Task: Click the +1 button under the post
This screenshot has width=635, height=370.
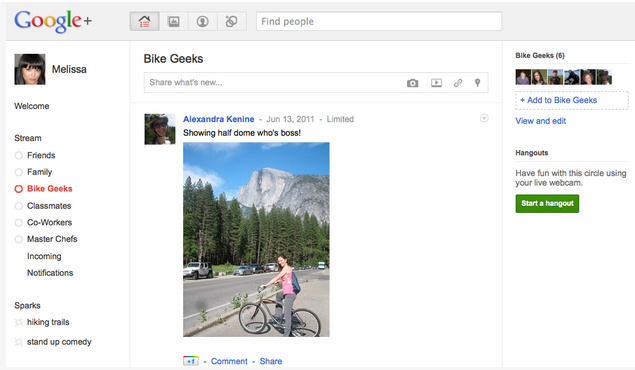Action: pyautogui.click(x=191, y=361)
